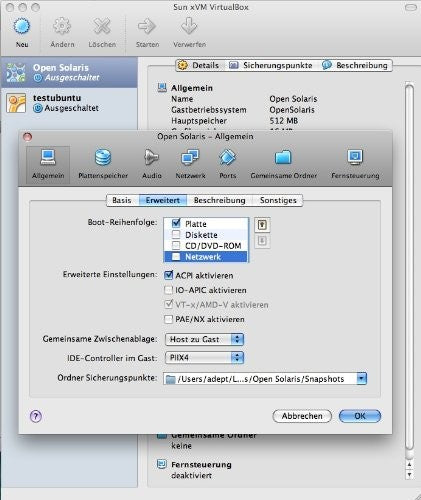Click the folder icon in snapshots path

[171, 379]
